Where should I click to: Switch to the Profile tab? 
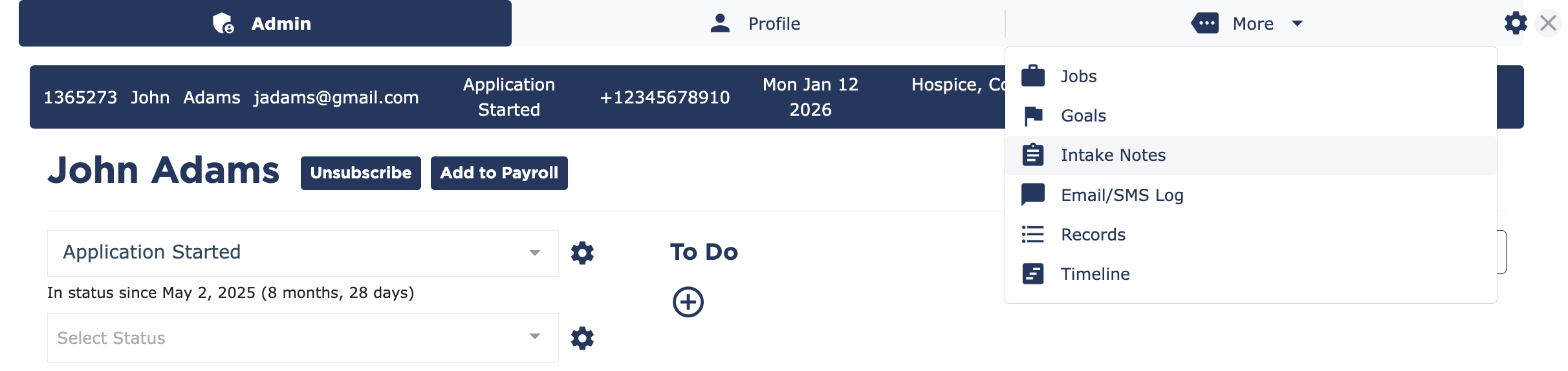click(756, 24)
